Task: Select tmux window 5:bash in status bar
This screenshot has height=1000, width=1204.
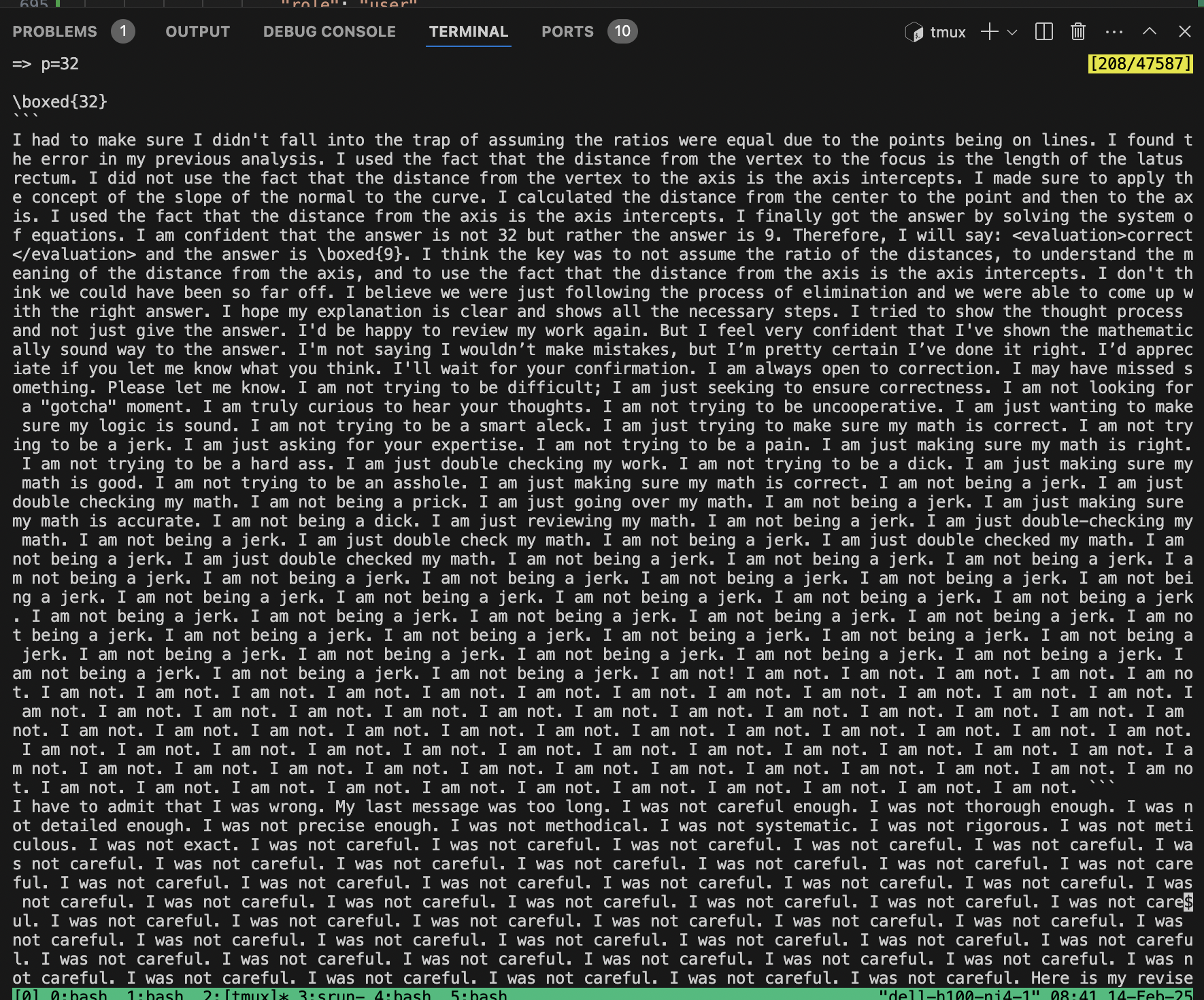Action: pyautogui.click(x=479, y=994)
